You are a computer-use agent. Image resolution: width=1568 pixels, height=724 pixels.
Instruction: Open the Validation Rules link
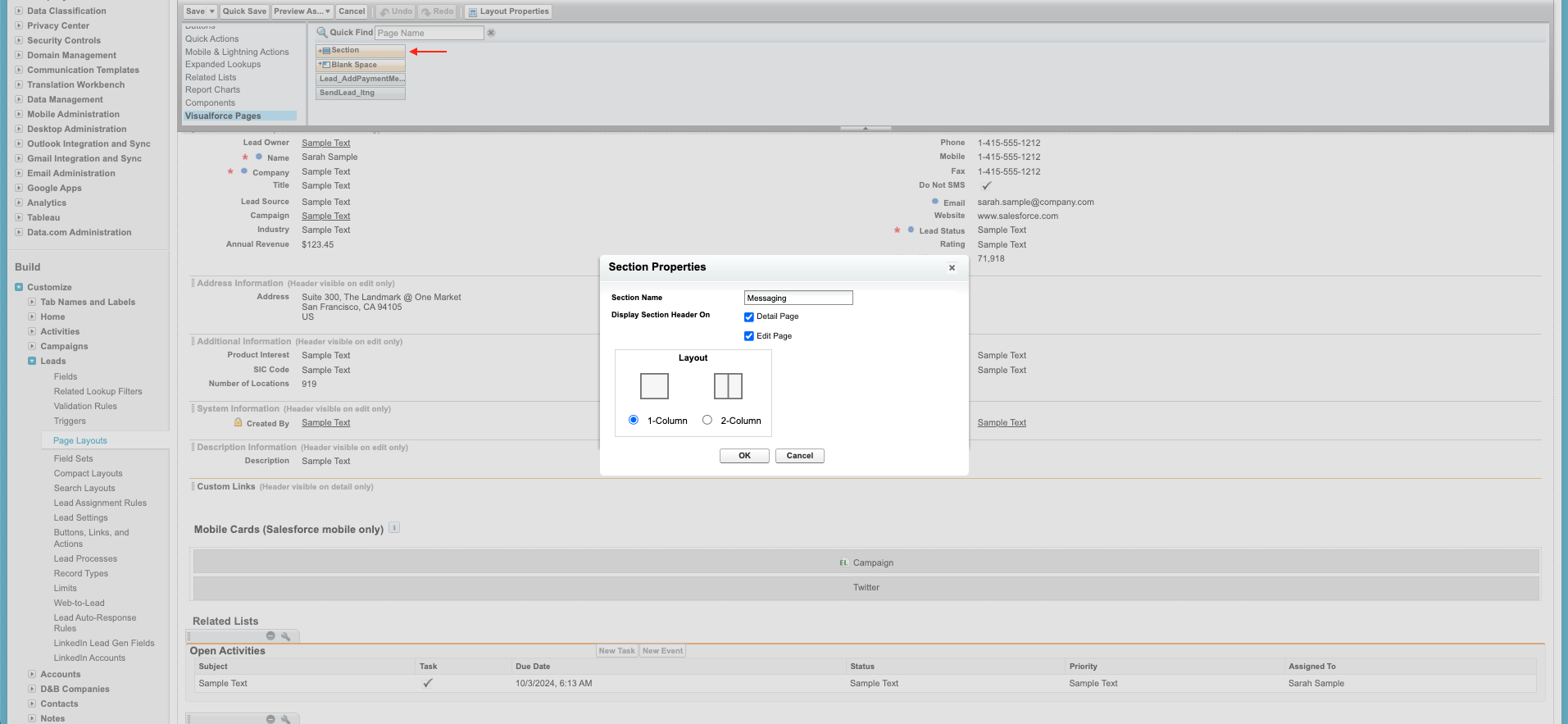click(x=85, y=406)
